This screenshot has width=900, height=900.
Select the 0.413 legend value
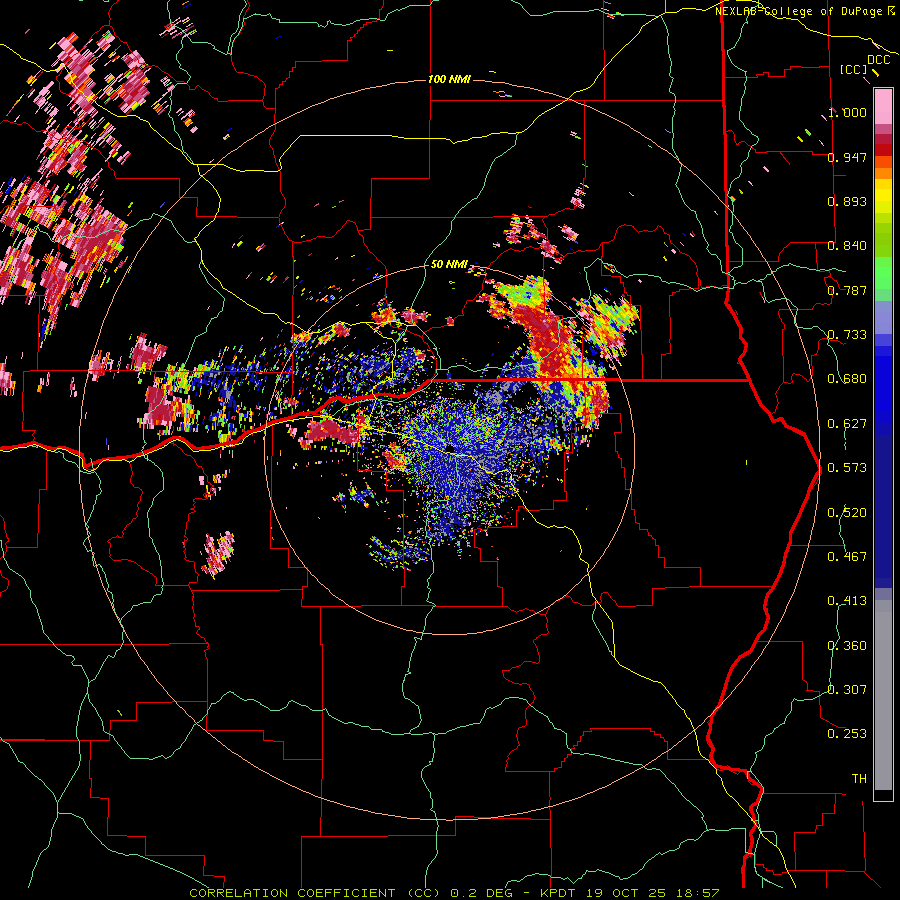click(x=847, y=601)
